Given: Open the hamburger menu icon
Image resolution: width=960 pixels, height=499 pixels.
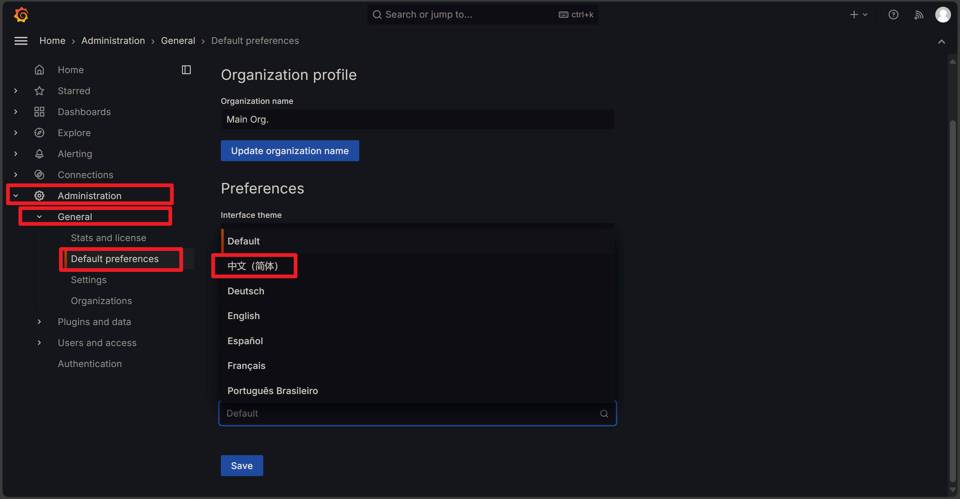Looking at the screenshot, I should tap(20, 41).
